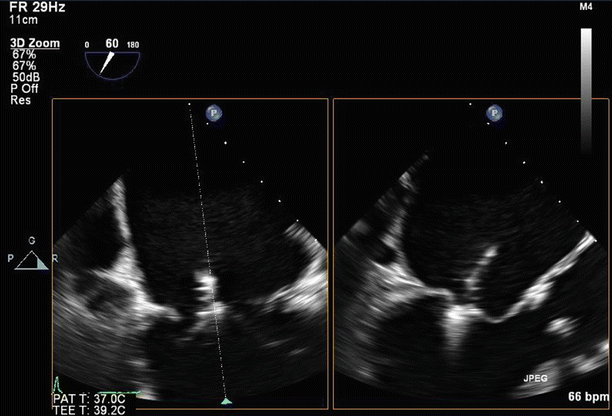
Task: Select the right echo image panel
Action: click(470, 250)
